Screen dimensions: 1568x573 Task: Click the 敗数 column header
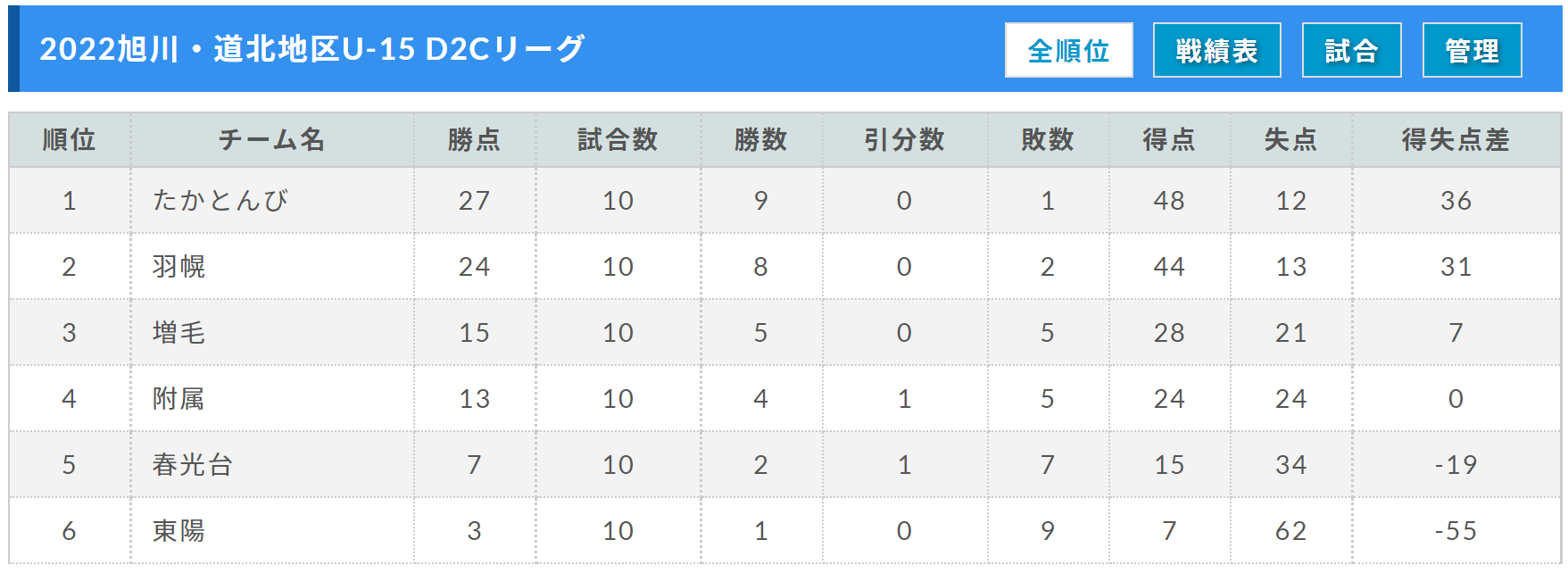pos(1048,139)
